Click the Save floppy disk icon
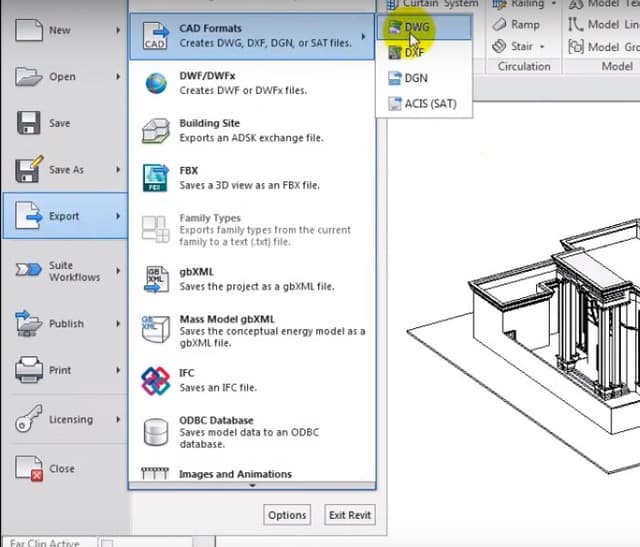The height and width of the screenshot is (547, 640). coord(29,123)
